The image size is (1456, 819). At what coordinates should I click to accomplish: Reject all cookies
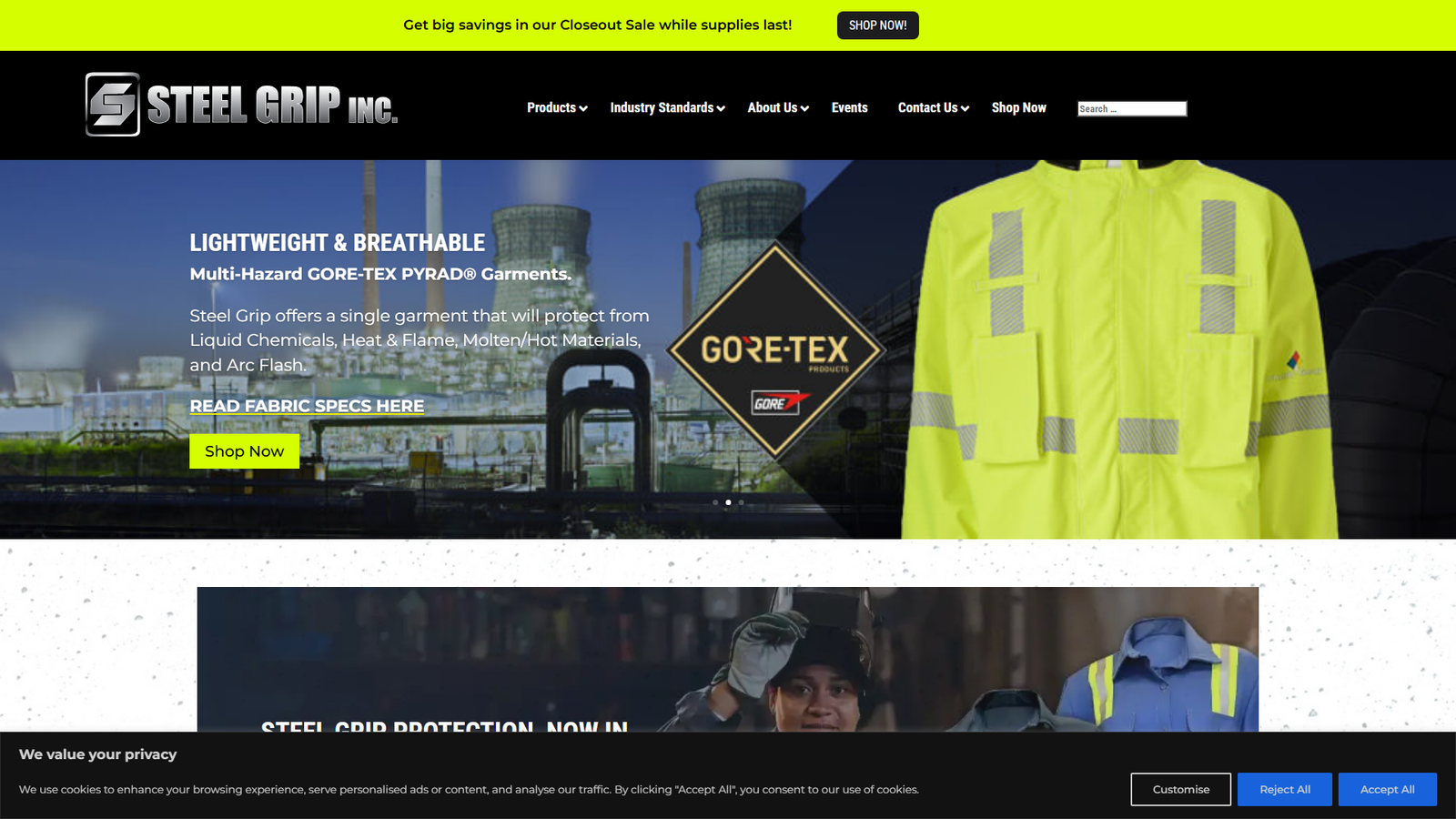[x=1284, y=789]
